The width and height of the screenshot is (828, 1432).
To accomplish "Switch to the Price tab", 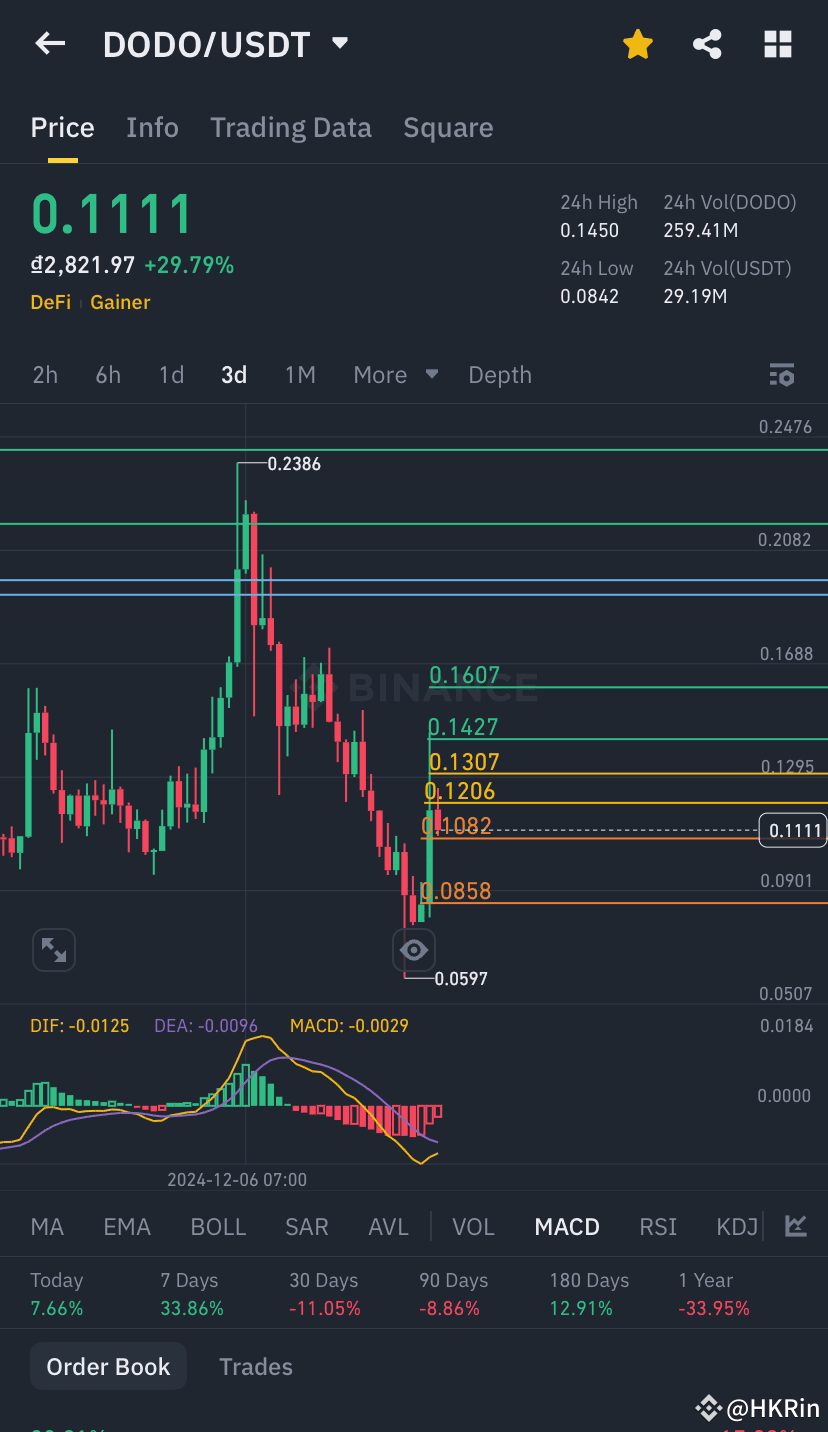I will 62,128.
